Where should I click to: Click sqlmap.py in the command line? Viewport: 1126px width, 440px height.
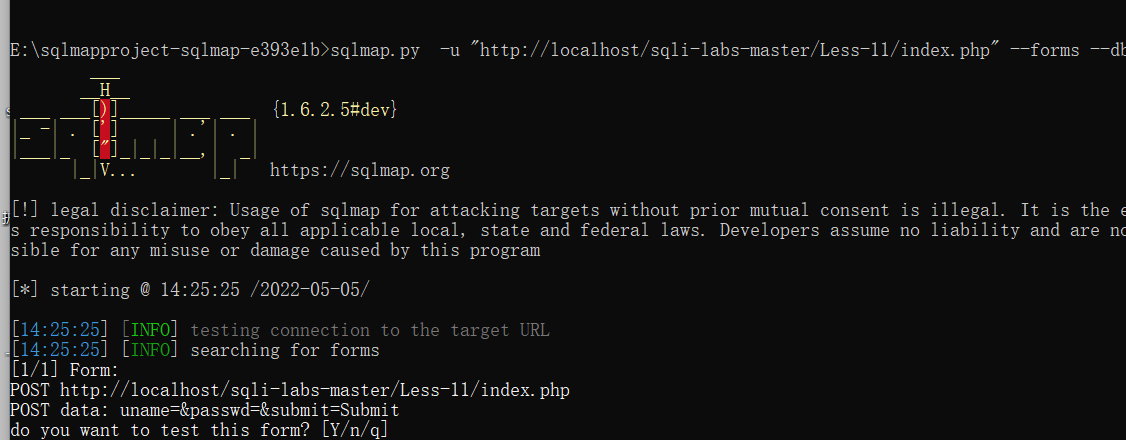(x=375, y=51)
